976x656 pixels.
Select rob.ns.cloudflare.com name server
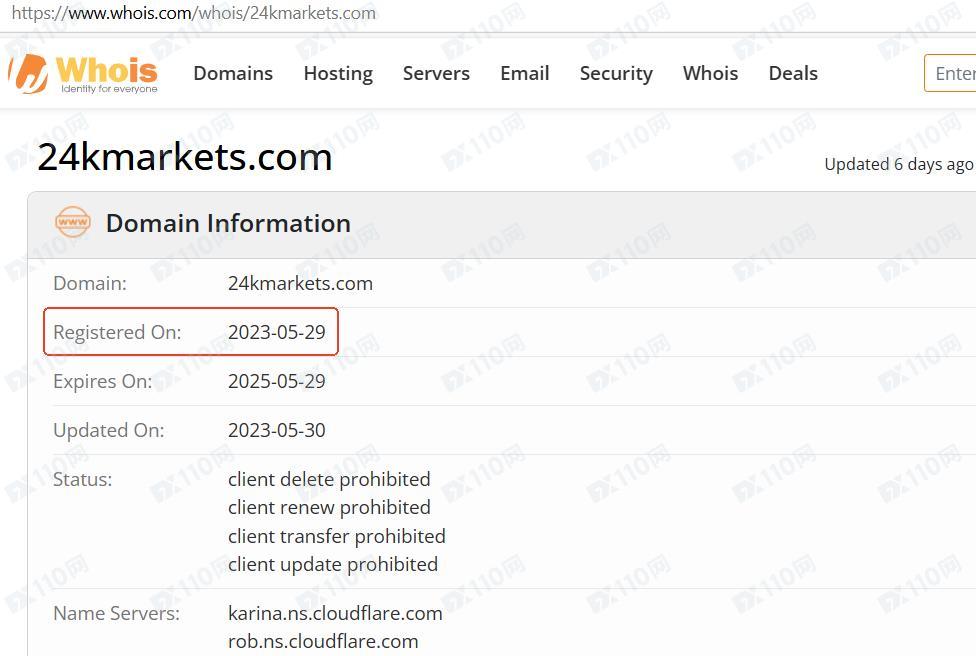point(323,641)
